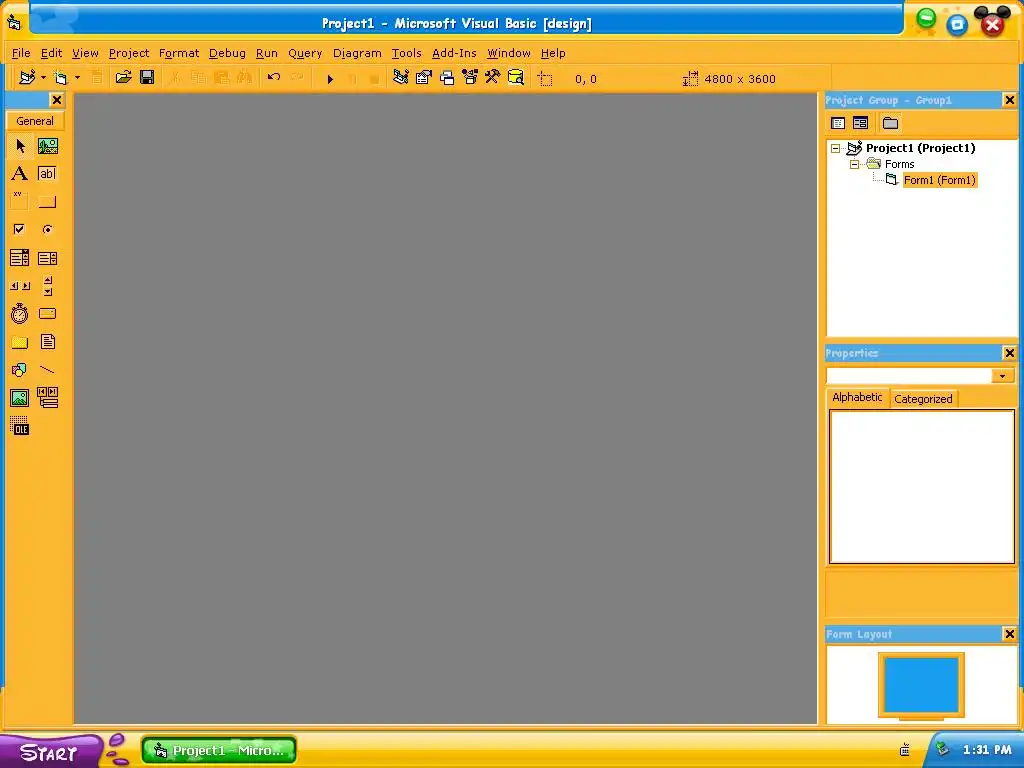Select the Frame control tool

[20, 201]
